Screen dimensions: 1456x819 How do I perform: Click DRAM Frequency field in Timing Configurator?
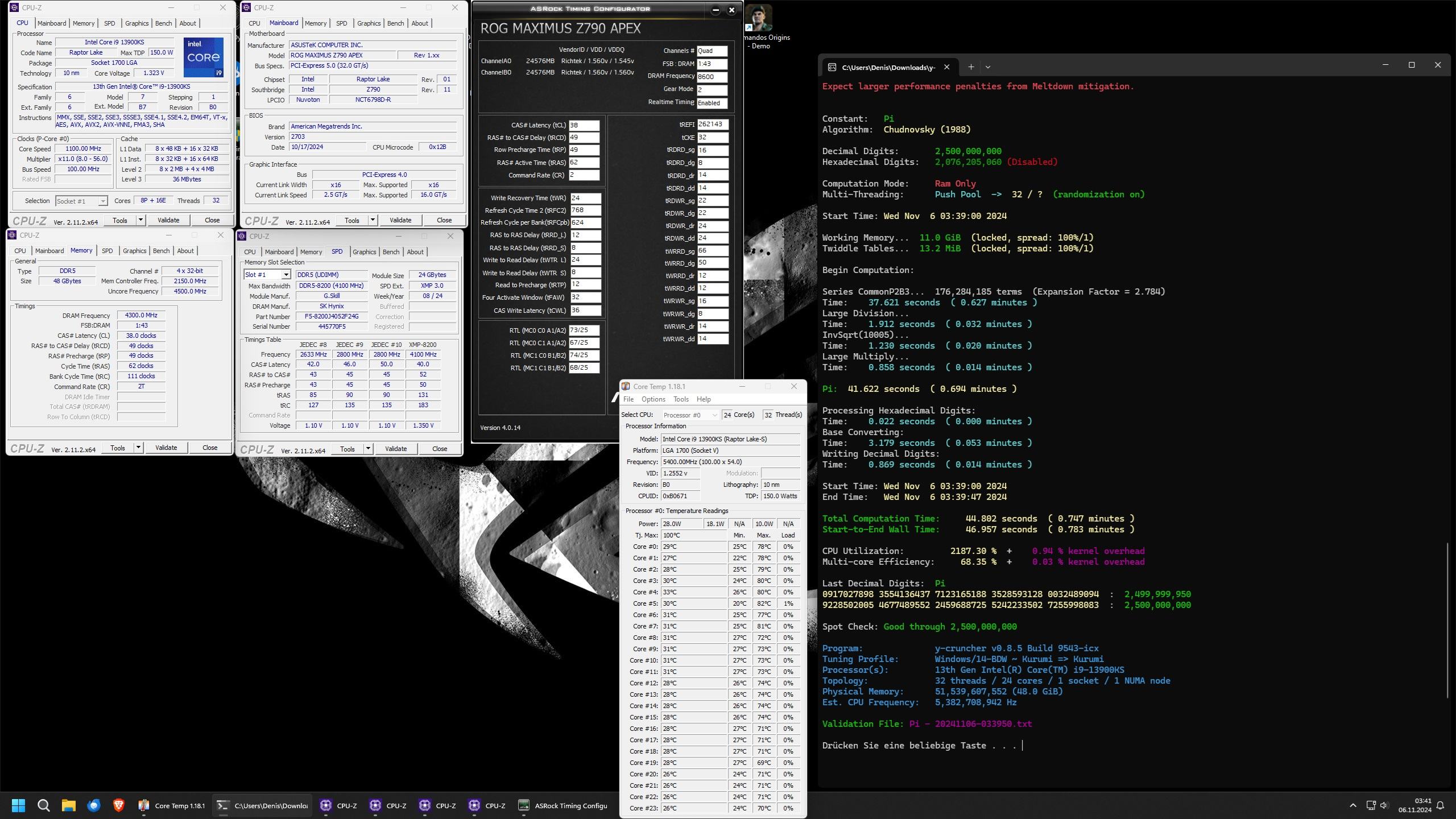tap(712, 76)
